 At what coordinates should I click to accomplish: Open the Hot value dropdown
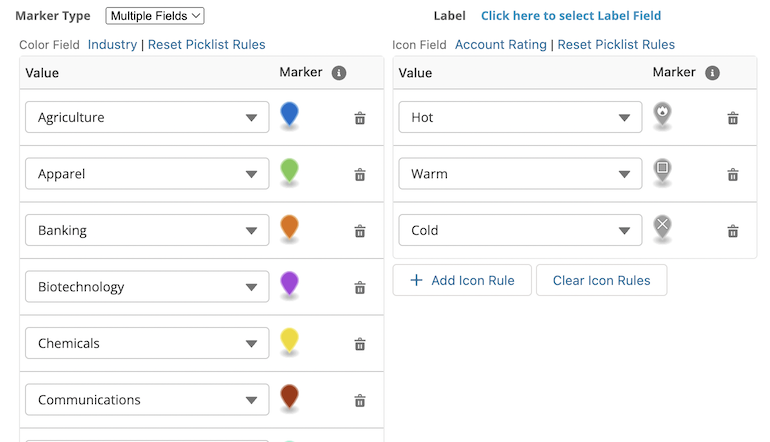point(520,117)
